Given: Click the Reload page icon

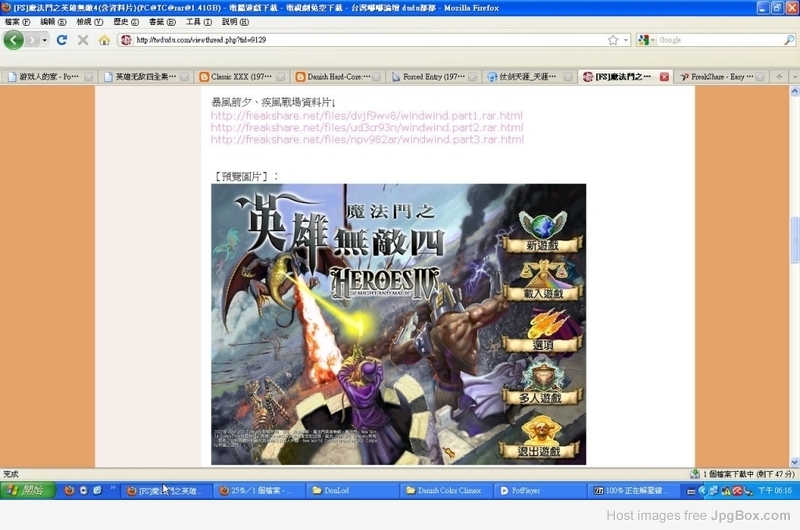Looking at the screenshot, I should (62, 40).
